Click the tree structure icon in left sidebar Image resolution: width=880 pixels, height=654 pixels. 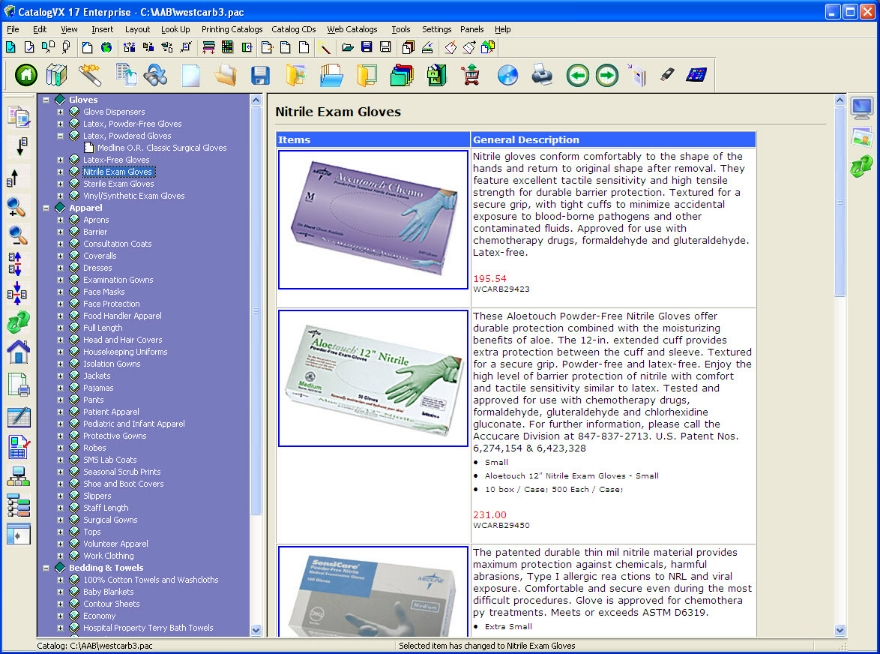tap(18, 505)
